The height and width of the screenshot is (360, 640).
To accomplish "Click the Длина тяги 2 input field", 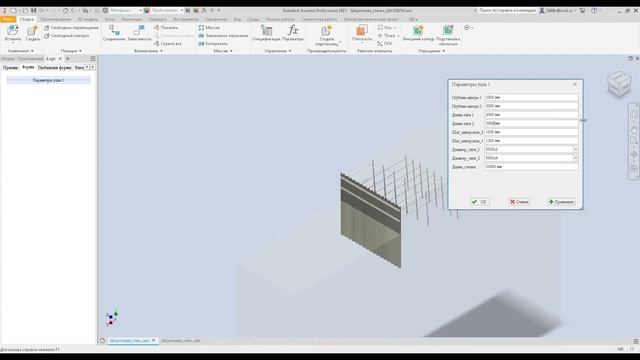I will click(531, 123).
